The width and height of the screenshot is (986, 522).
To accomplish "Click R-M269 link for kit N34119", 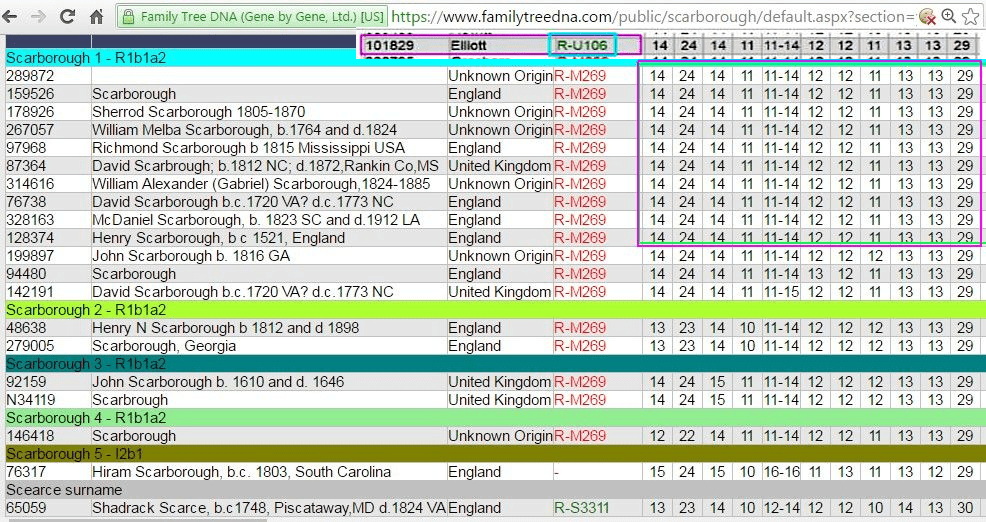I will tap(580, 400).
